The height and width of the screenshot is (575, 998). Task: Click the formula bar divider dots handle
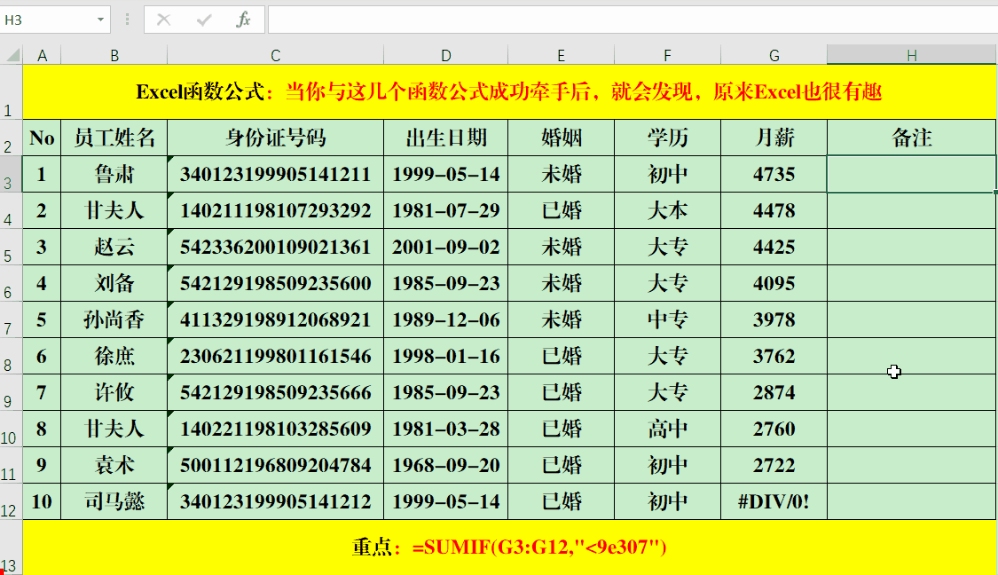click(x=127, y=20)
